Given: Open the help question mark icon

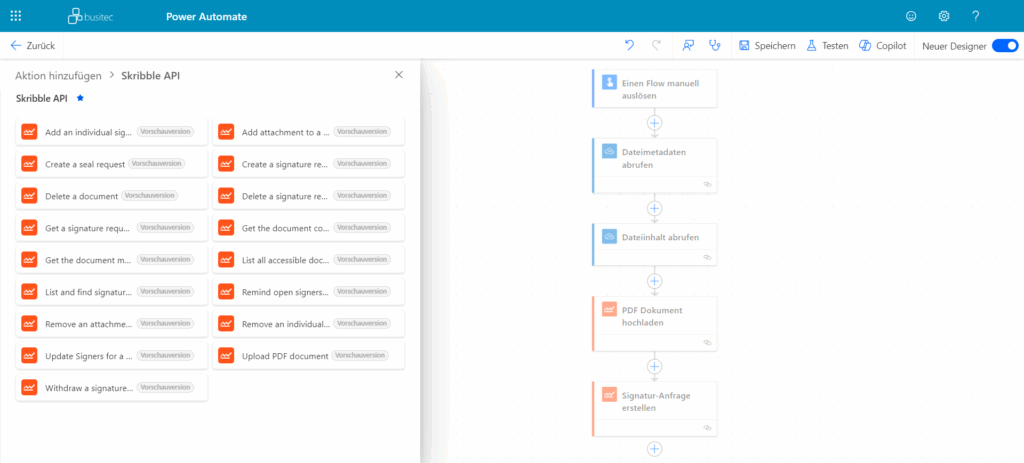Looking at the screenshot, I should (x=976, y=16).
